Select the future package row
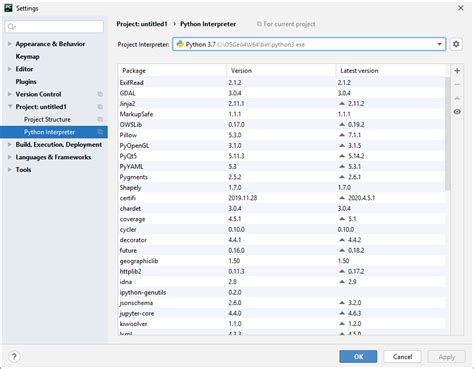Screen dimensions: 474x369 click(x=282, y=251)
